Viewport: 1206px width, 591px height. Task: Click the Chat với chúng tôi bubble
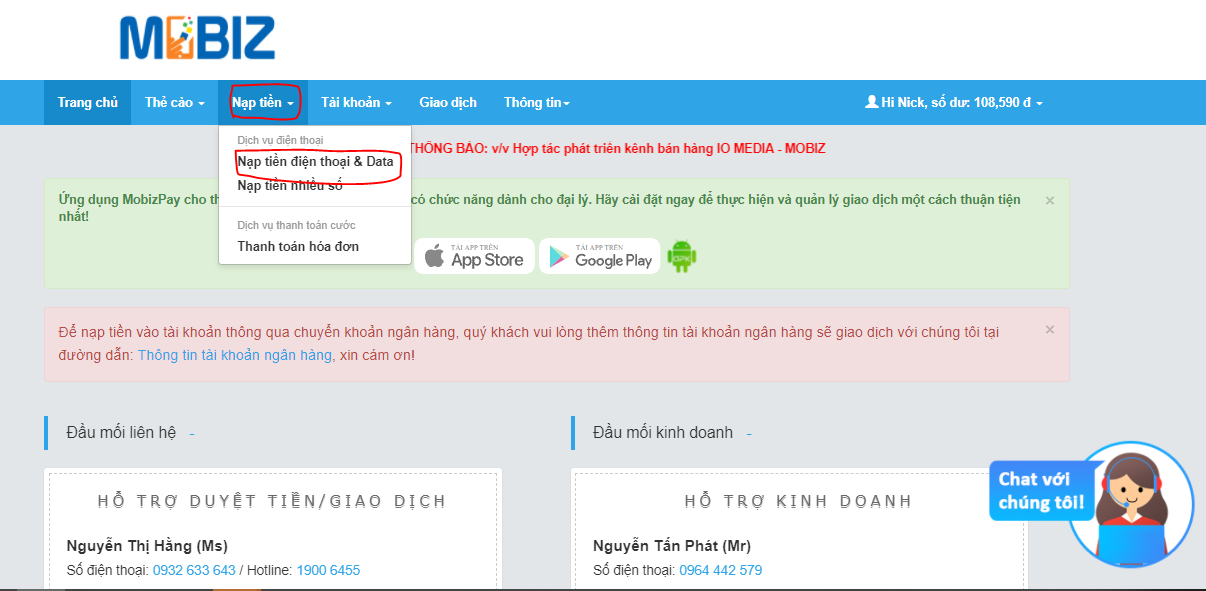[x=1040, y=490]
